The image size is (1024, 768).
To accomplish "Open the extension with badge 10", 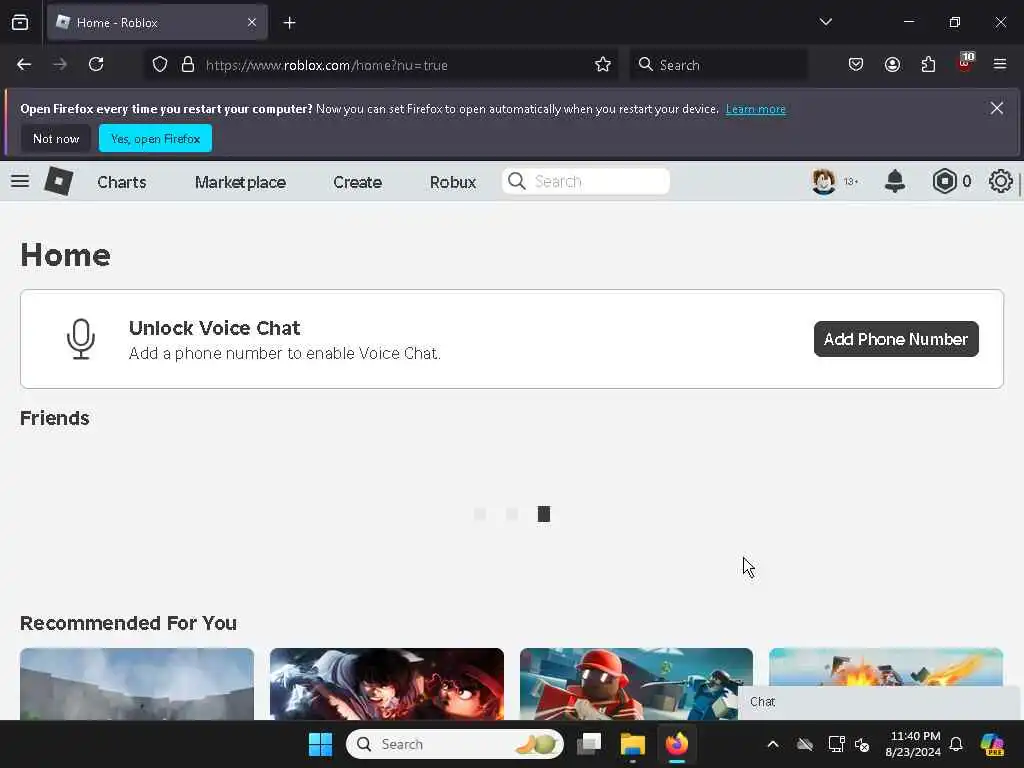I will 965,63.
